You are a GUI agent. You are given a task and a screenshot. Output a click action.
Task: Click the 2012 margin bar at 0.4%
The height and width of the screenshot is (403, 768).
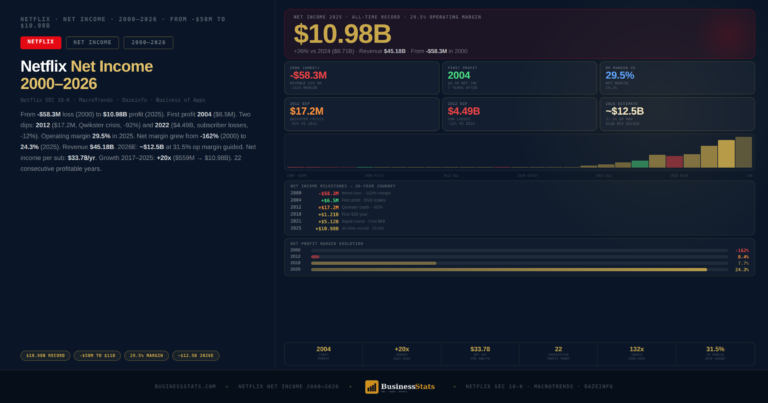519,257
